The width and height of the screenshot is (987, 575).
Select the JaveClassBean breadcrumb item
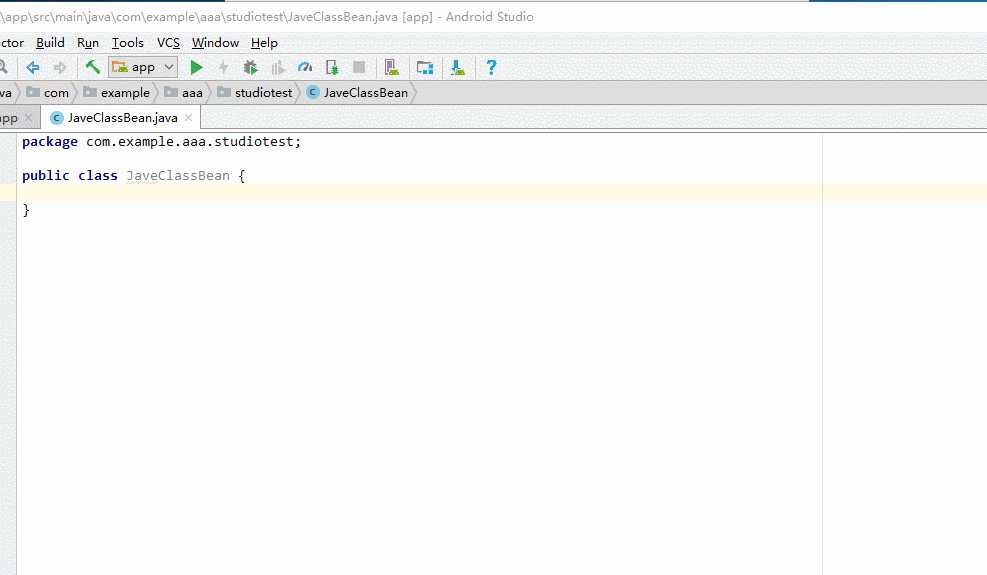tap(357, 93)
